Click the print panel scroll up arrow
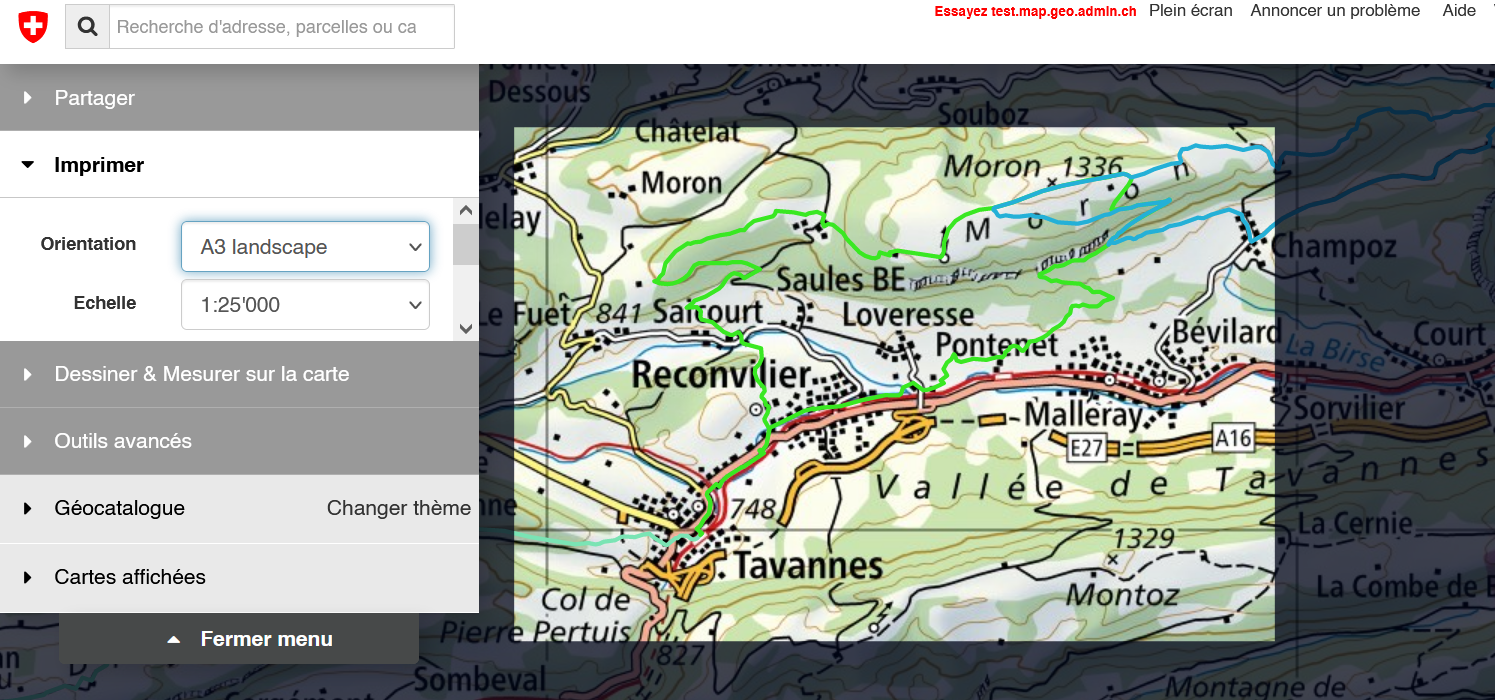The image size is (1495, 700). point(465,210)
